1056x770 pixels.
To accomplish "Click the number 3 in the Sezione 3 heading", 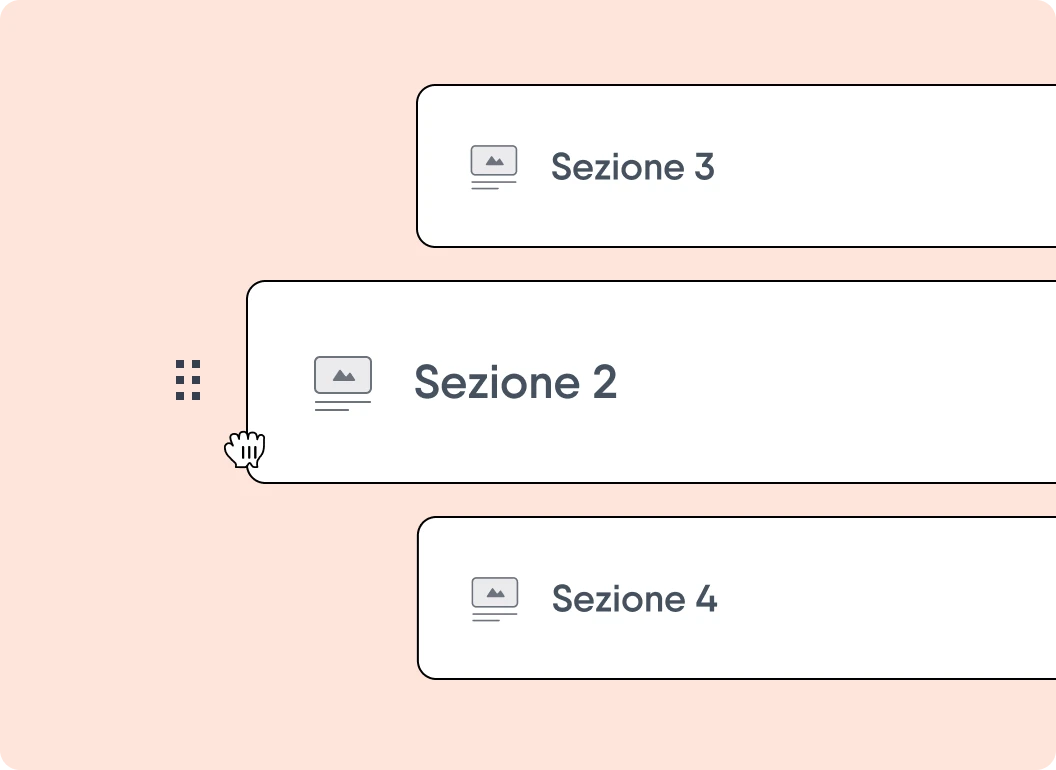I will click(704, 167).
